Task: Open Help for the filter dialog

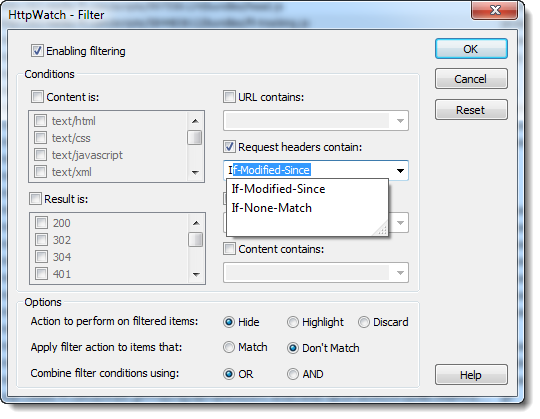Action: (471, 375)
